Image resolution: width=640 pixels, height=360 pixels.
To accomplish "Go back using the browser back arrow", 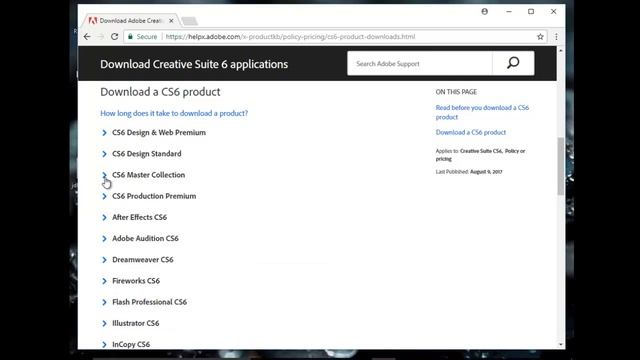I will click(x=87, y=37).
